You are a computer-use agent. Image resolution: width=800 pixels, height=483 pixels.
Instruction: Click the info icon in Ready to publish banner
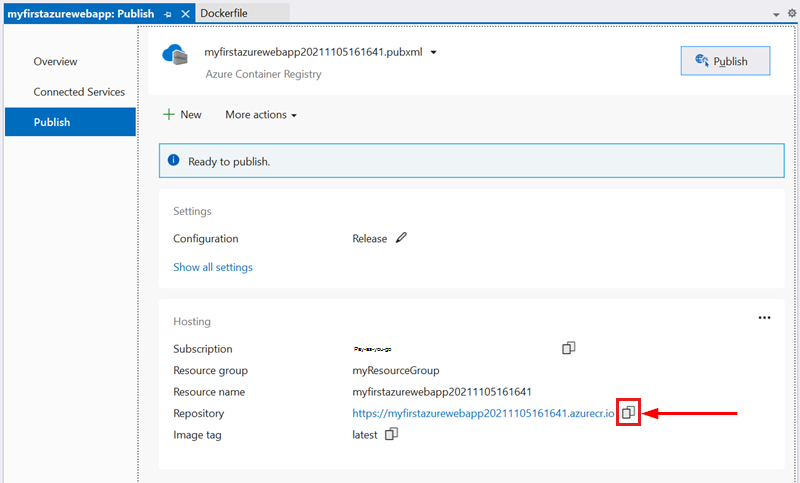pos(173,160)
